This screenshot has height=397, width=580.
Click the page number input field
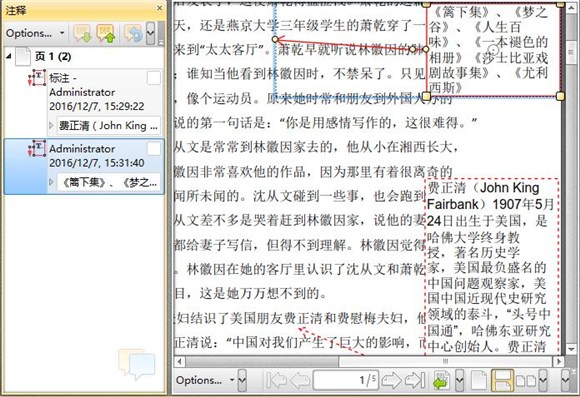345,380
